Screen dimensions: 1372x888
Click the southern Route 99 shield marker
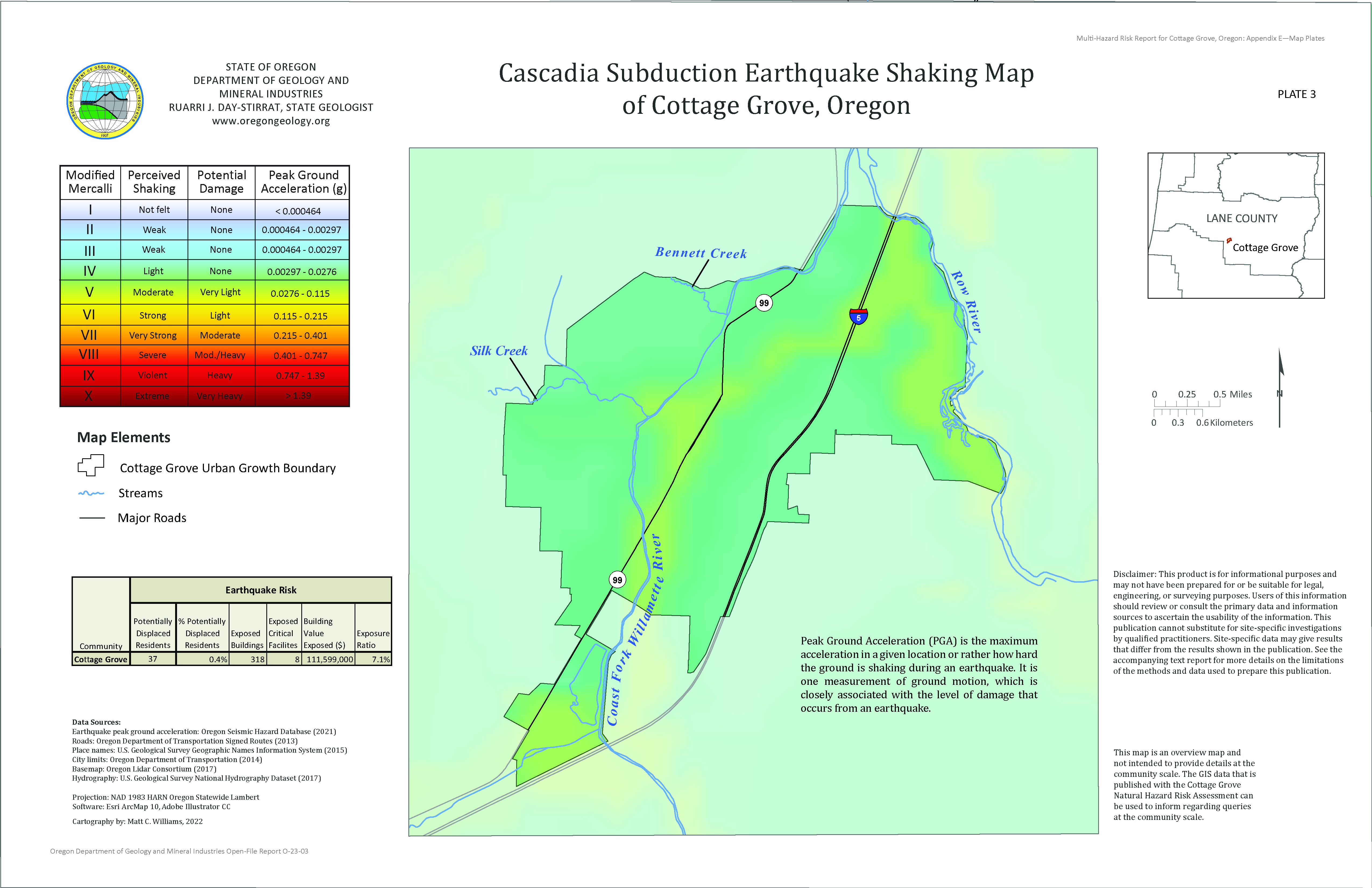pos(617,580)
